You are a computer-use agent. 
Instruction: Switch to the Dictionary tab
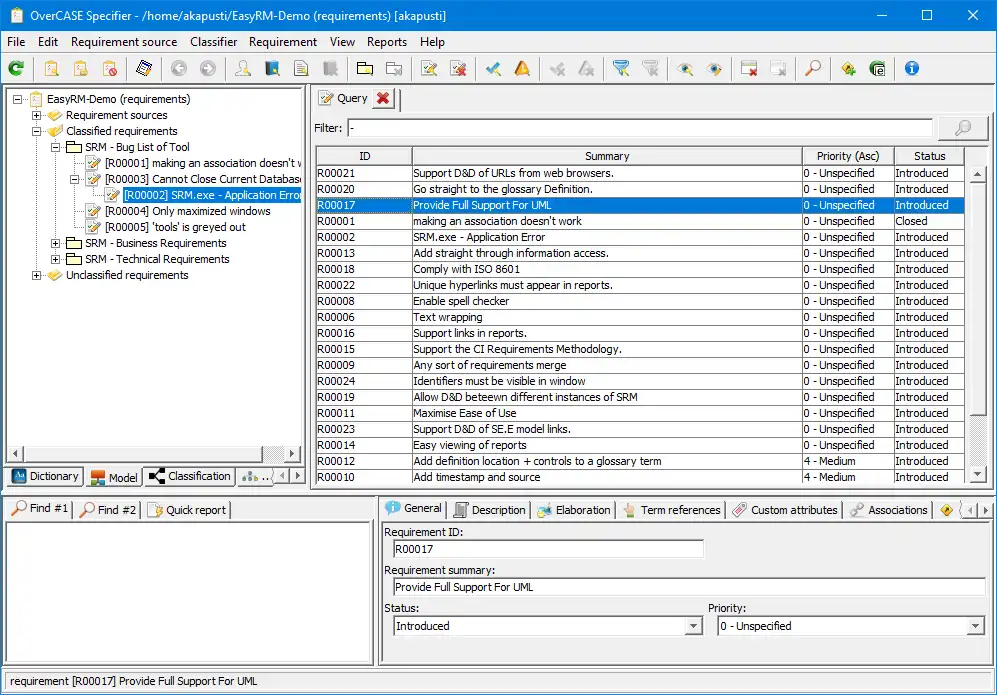pos(45,477)
